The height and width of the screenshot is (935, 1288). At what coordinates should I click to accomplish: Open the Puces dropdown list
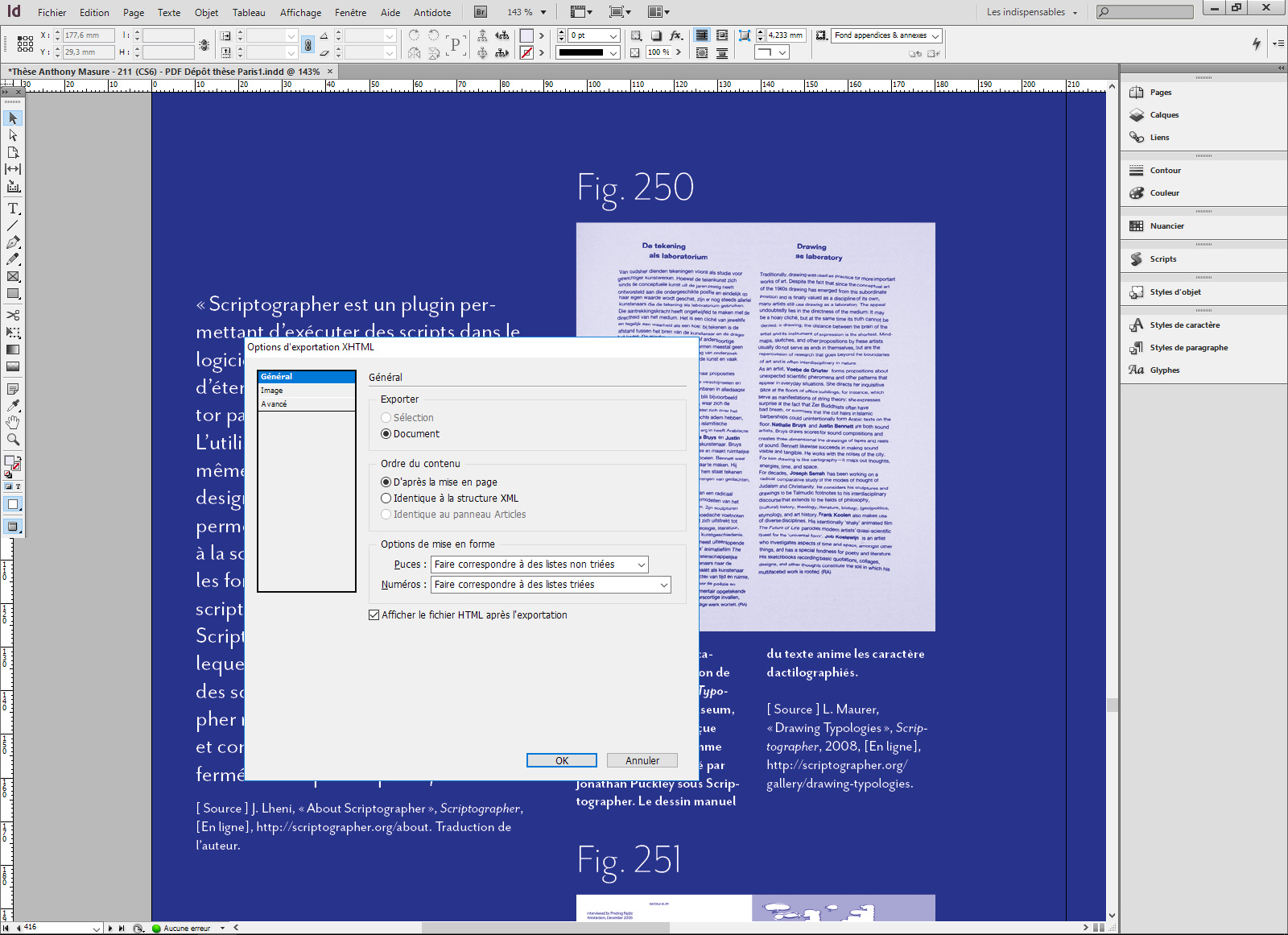pos(539,565)
